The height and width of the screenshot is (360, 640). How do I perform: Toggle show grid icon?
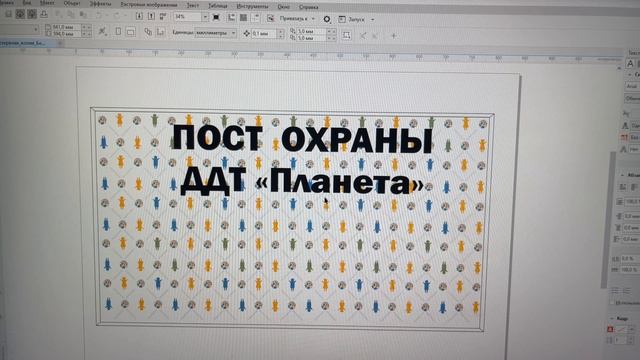(243, 18)
